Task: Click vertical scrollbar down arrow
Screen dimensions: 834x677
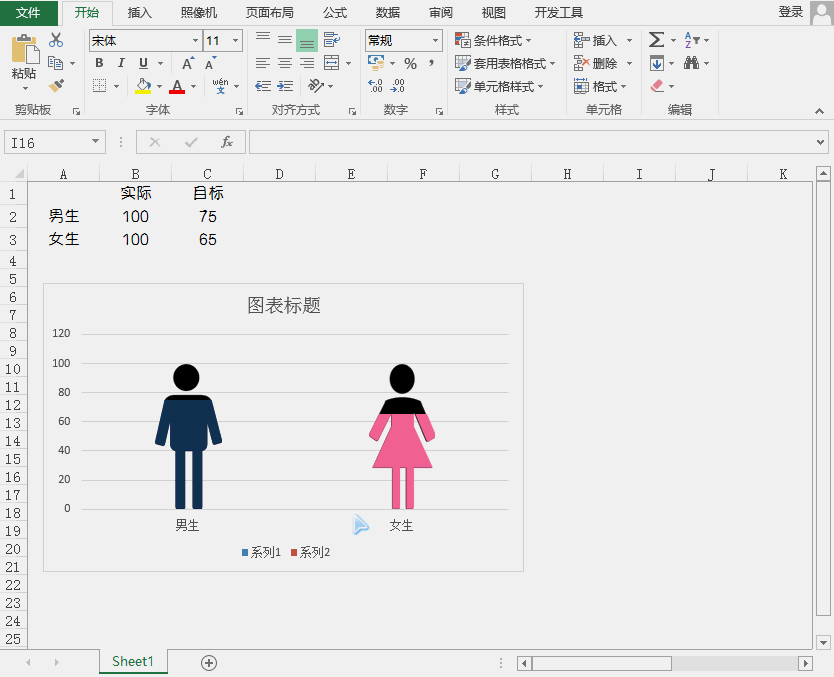Action: (x=823, y=642)
